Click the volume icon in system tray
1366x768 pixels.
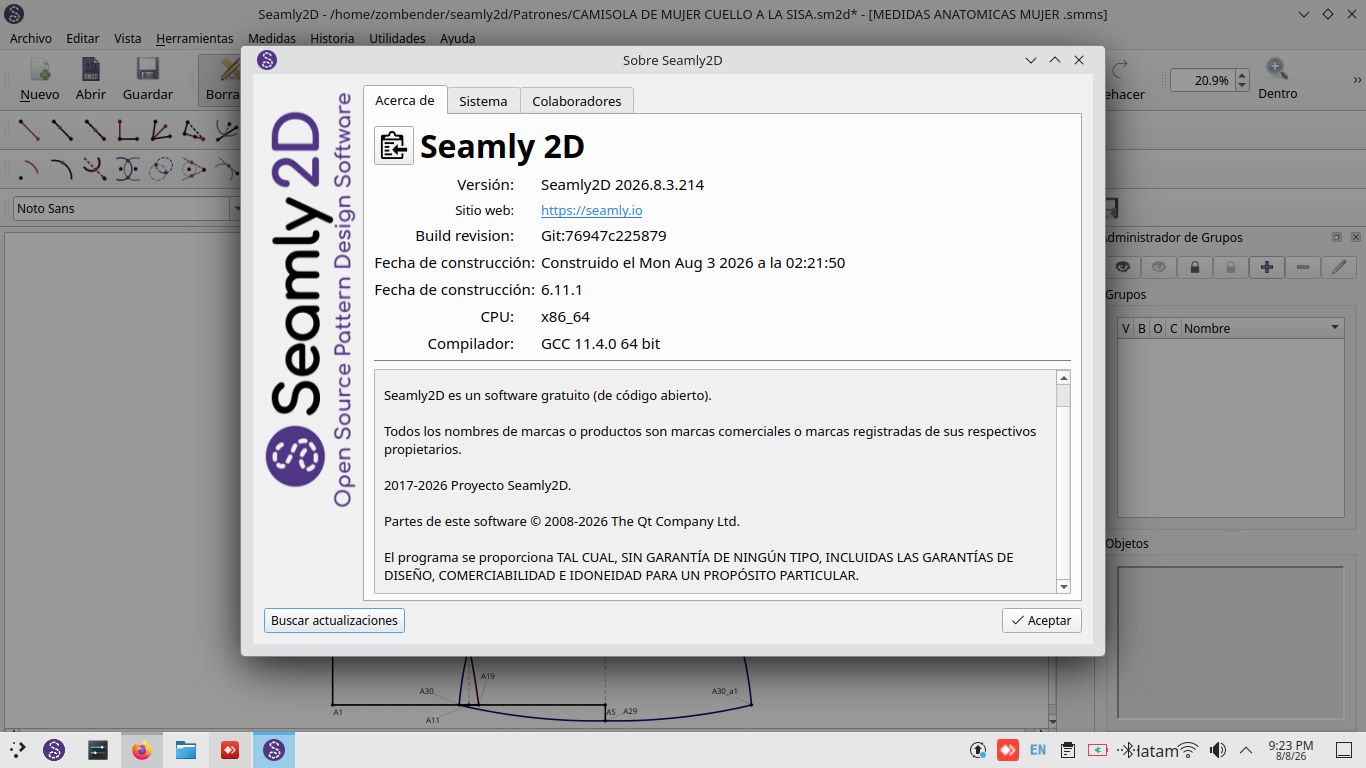click(1217, 750)
